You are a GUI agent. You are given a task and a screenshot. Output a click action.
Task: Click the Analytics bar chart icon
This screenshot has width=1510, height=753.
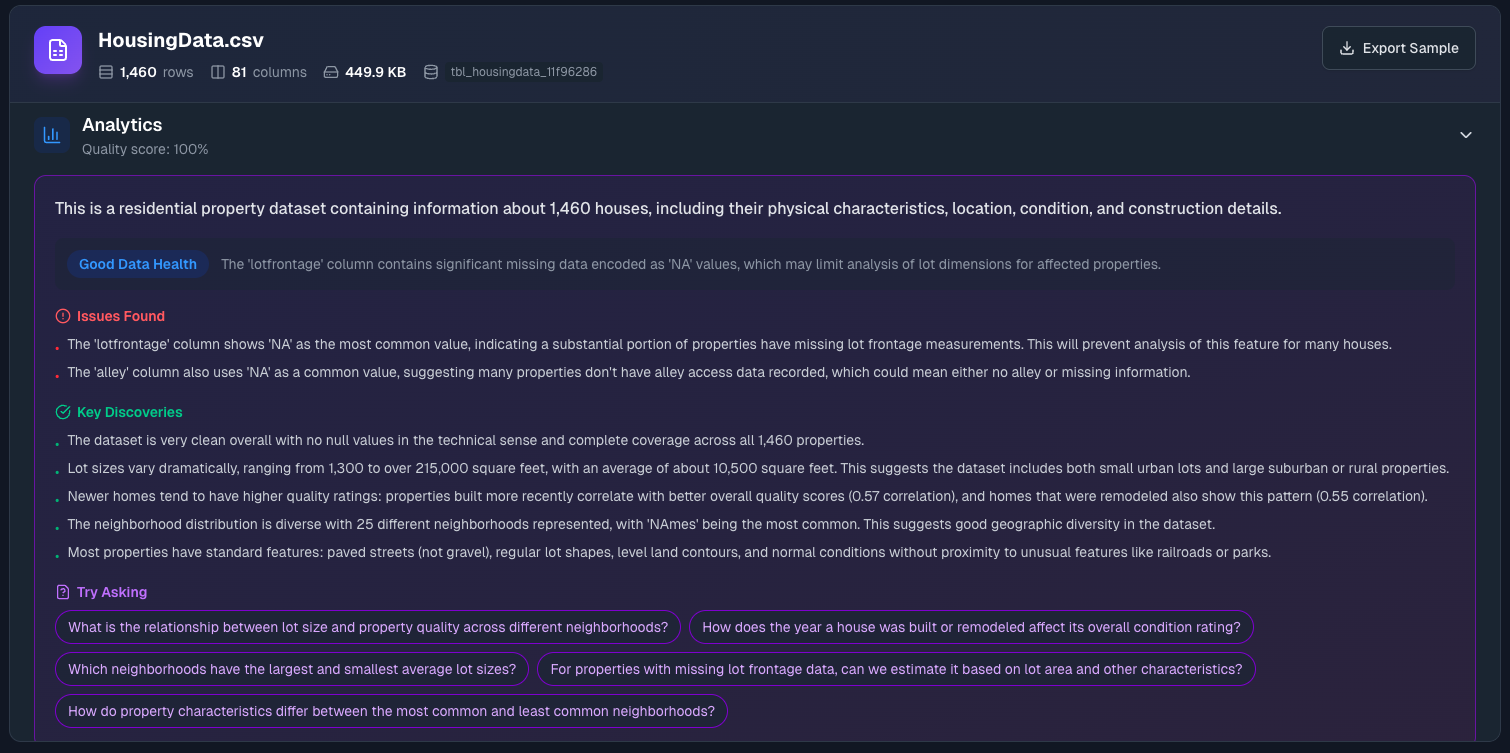pos(52,135)
